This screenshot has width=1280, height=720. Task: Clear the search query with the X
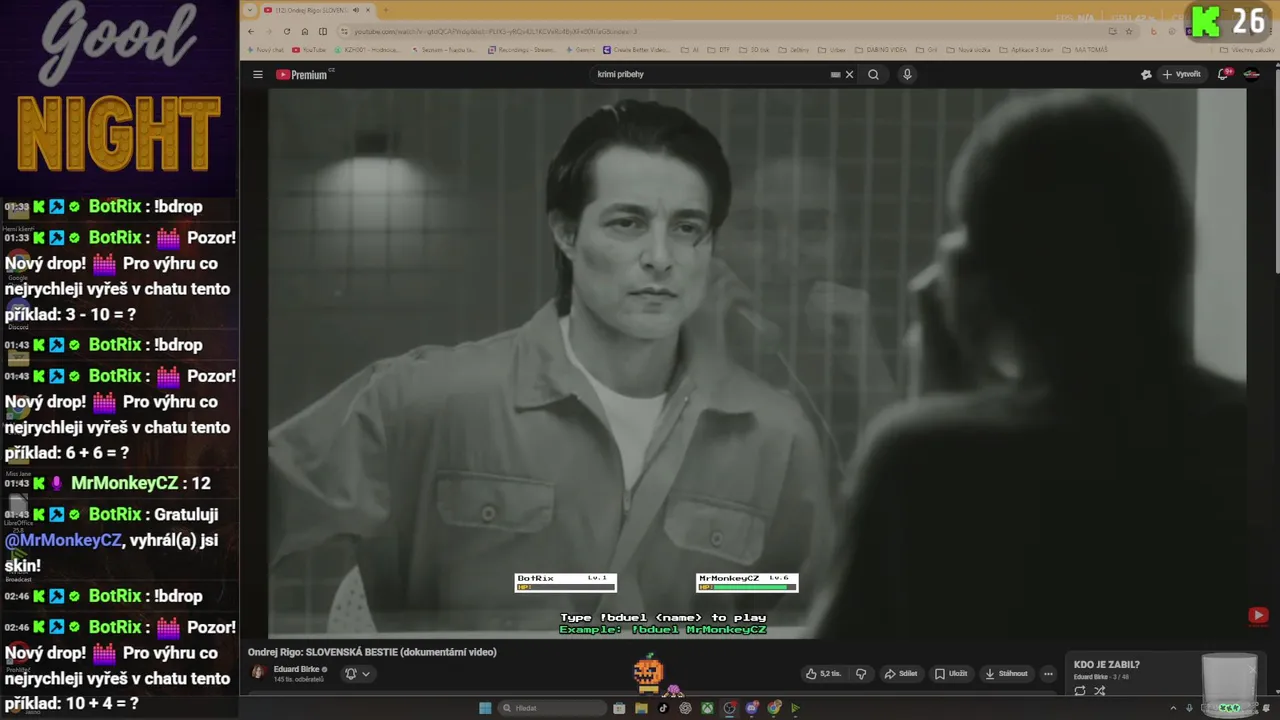[x=850, y=75]
